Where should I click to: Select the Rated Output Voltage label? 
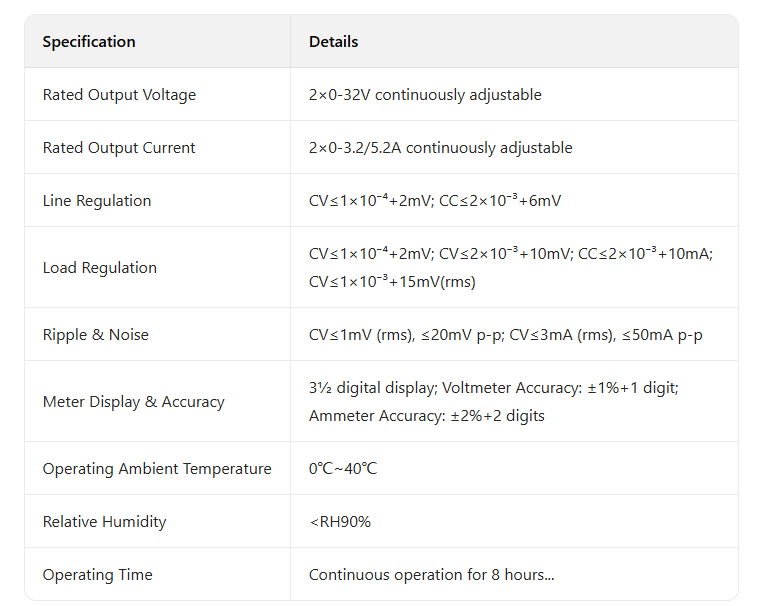point(119,95)
